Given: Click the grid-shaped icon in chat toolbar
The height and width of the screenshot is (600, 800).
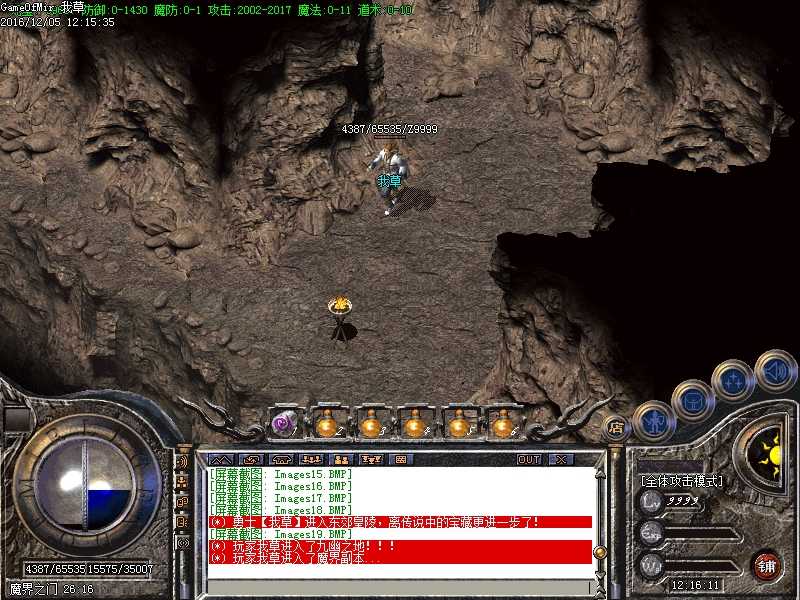Looking at the screenshot, I should 401,459.
